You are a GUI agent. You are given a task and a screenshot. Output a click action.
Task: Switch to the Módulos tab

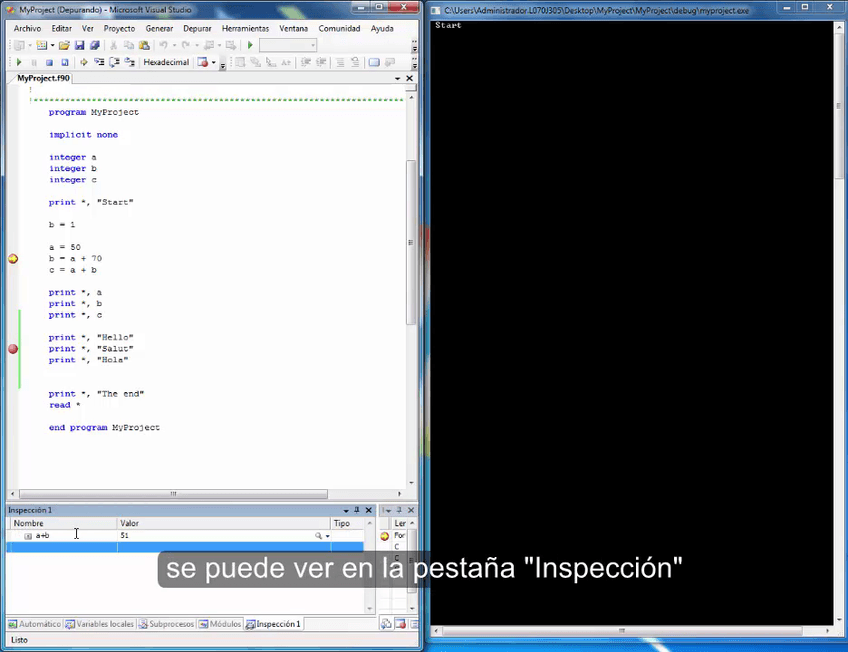pyautogui.click(x=220, y=624)
